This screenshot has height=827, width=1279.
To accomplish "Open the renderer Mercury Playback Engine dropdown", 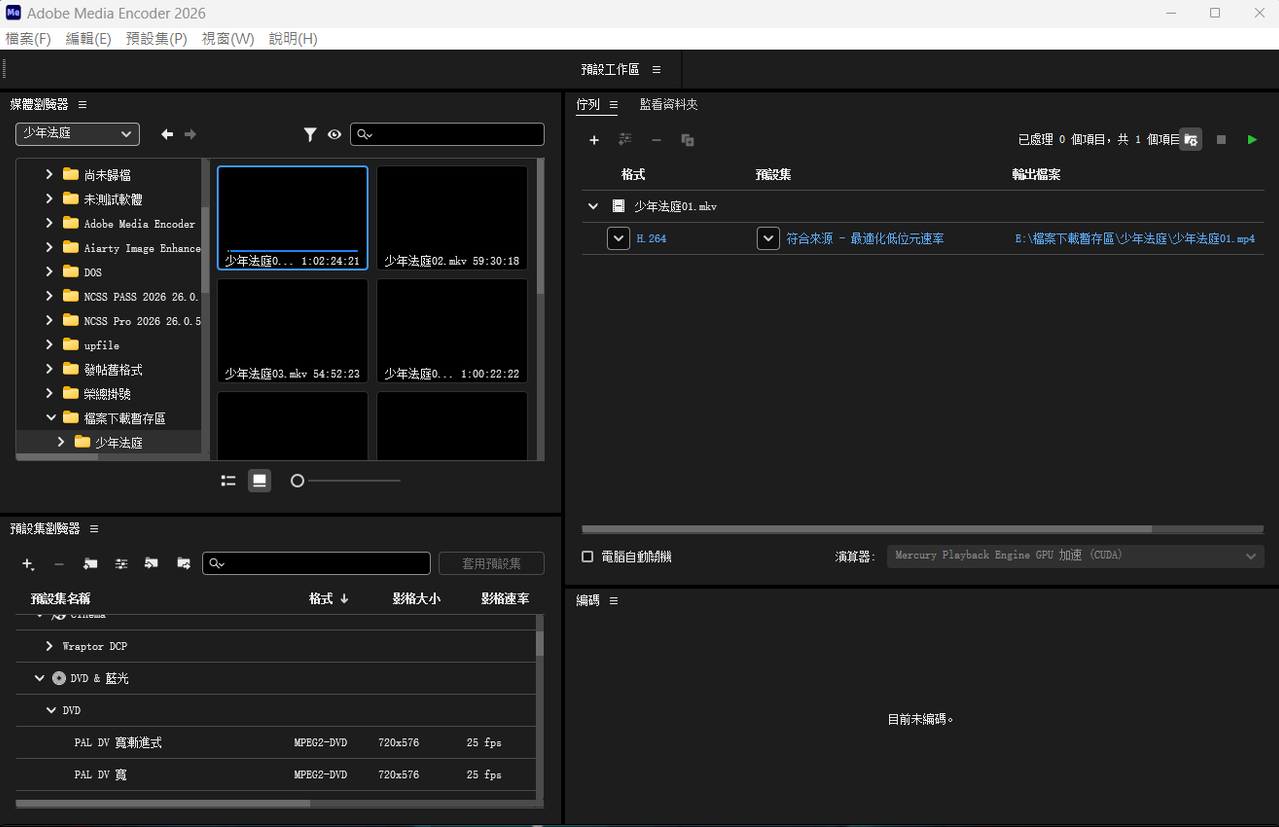I will point(1075,556).
